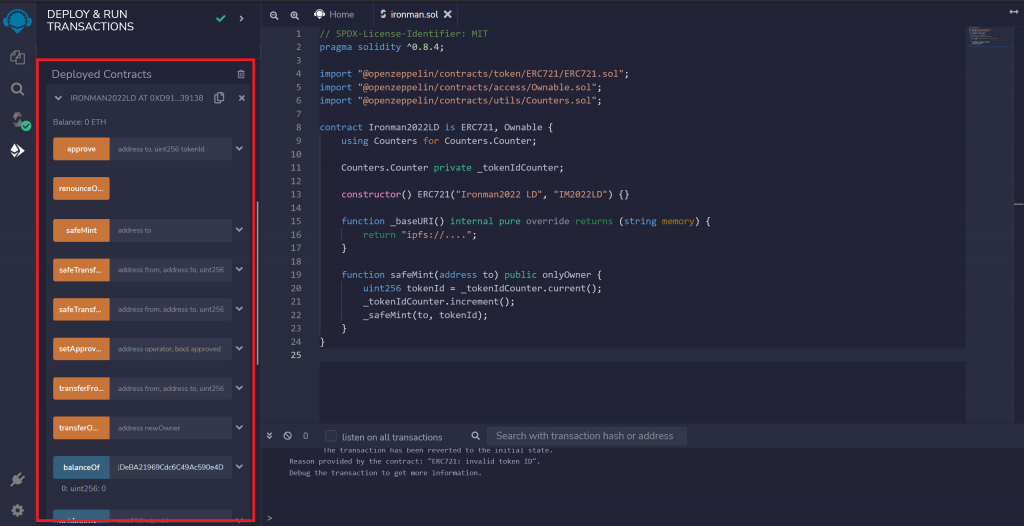
Task: Click the safeMint address input field
Action: coord(171,230)
